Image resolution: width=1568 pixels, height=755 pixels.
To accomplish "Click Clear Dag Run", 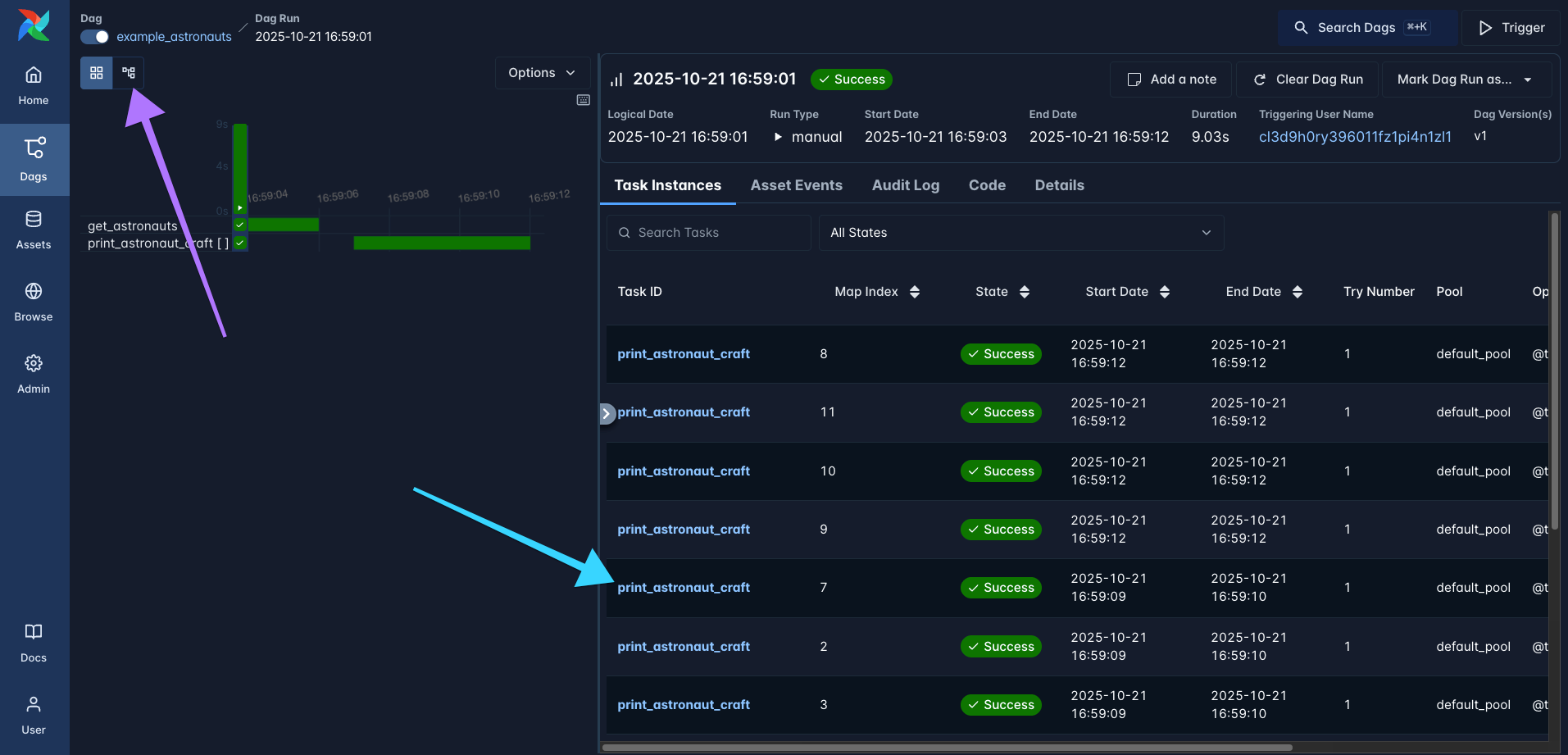I will [1307, 79].
